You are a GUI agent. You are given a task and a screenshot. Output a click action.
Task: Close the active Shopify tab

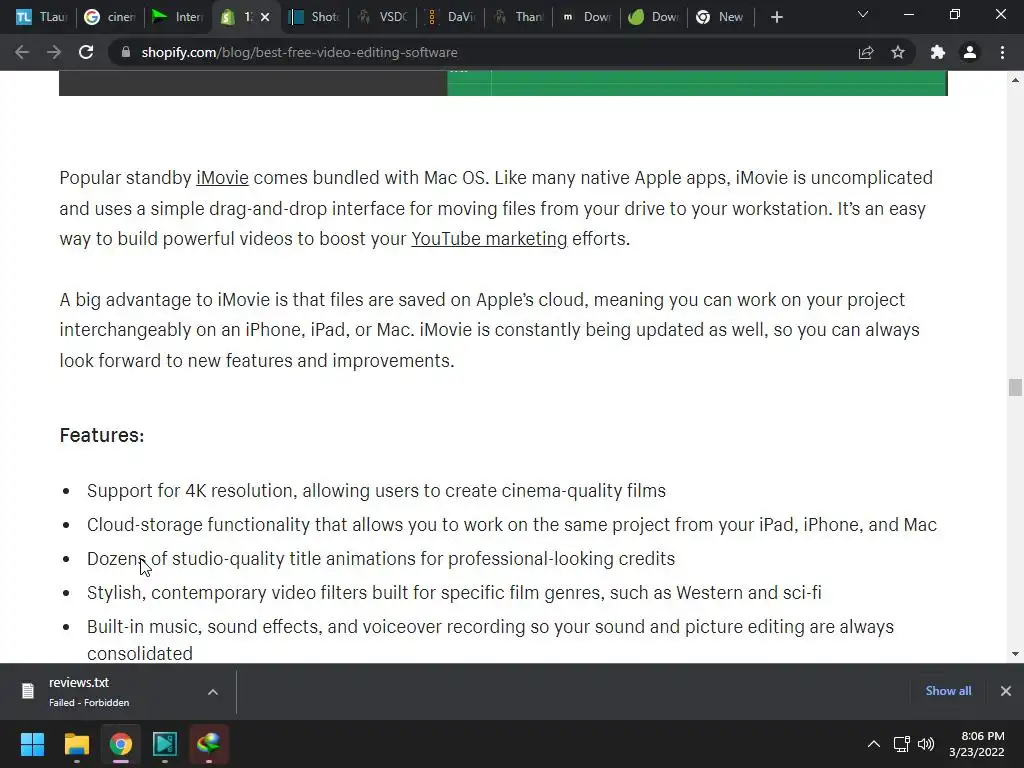point(265,17)
